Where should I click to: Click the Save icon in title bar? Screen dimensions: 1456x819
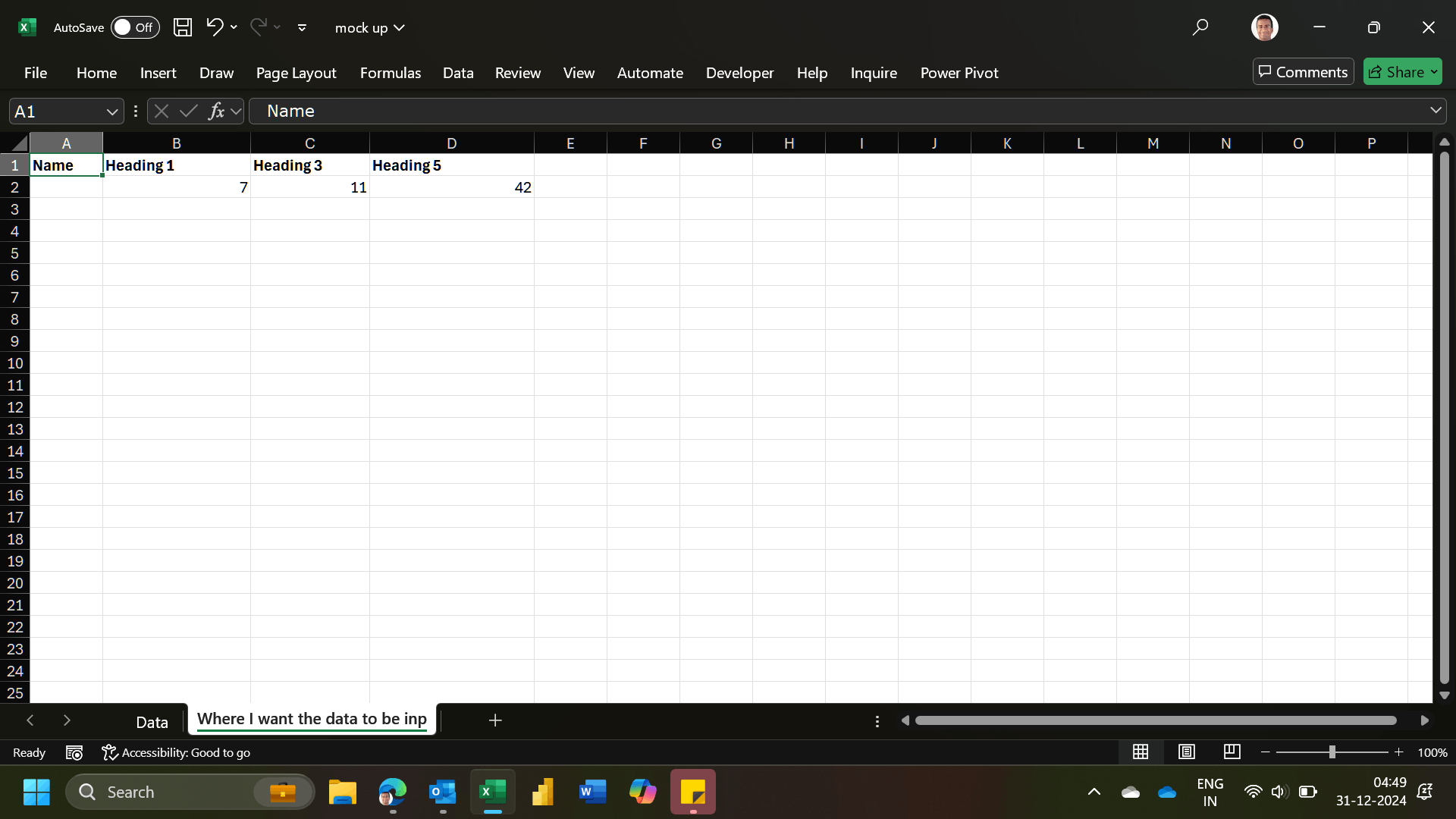coord(182,27)
